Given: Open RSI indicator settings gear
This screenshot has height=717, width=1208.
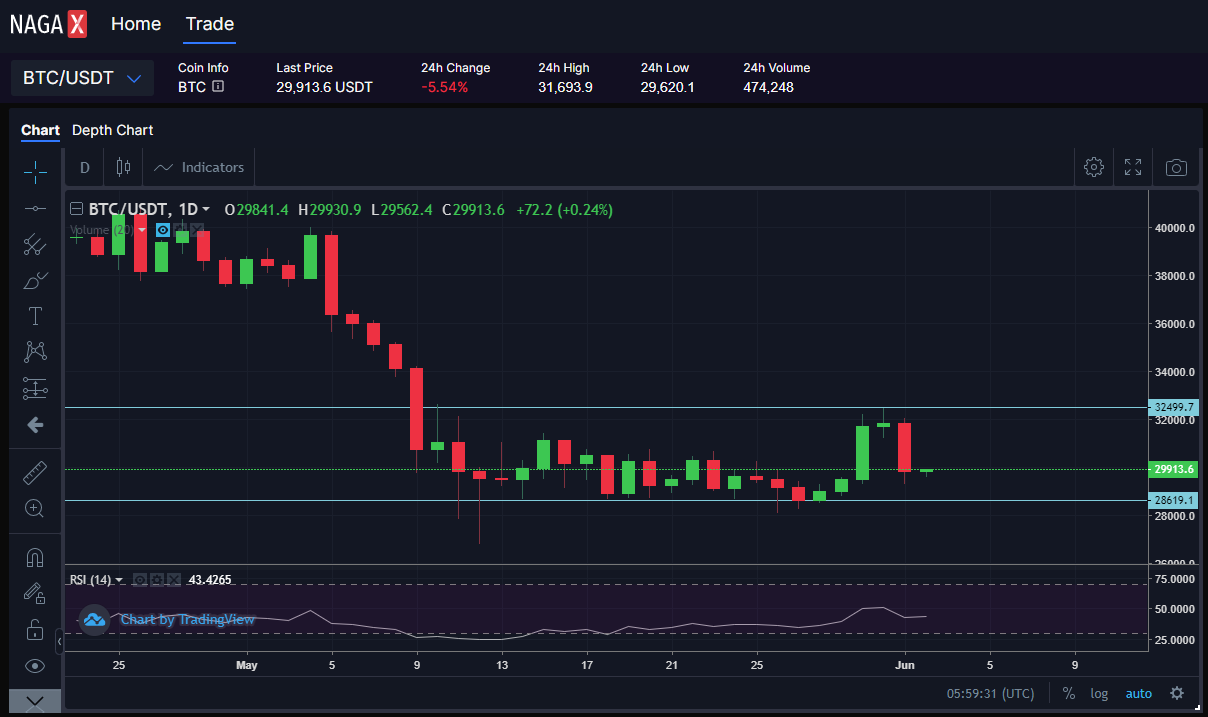Looking at the screenshot, I should (157, 580).
